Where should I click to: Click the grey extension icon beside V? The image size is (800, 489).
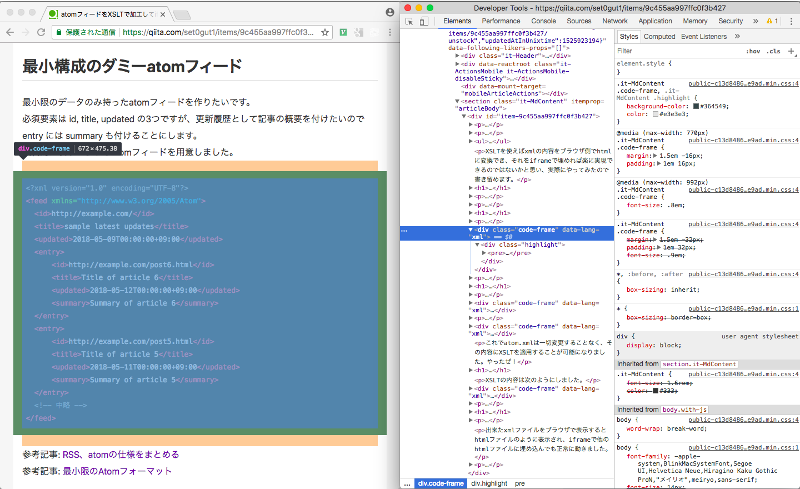tap(359, 32)
